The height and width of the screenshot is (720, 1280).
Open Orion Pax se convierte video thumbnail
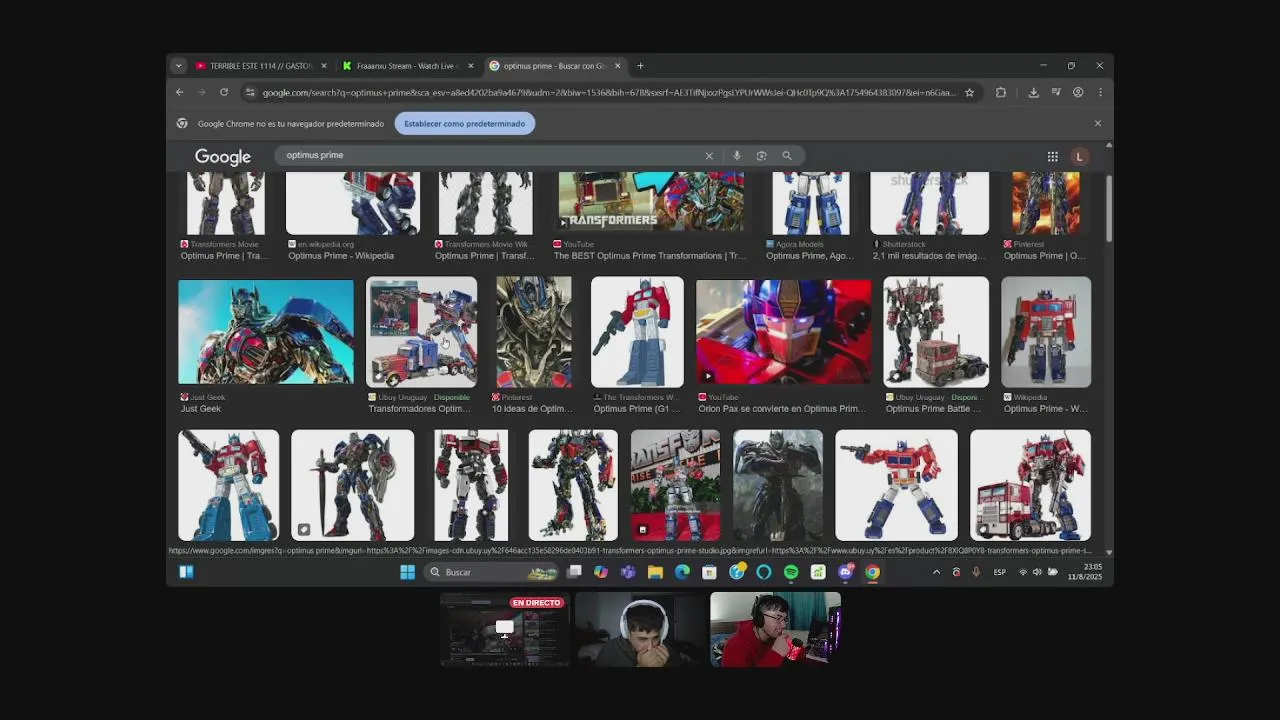pos(783,332)
